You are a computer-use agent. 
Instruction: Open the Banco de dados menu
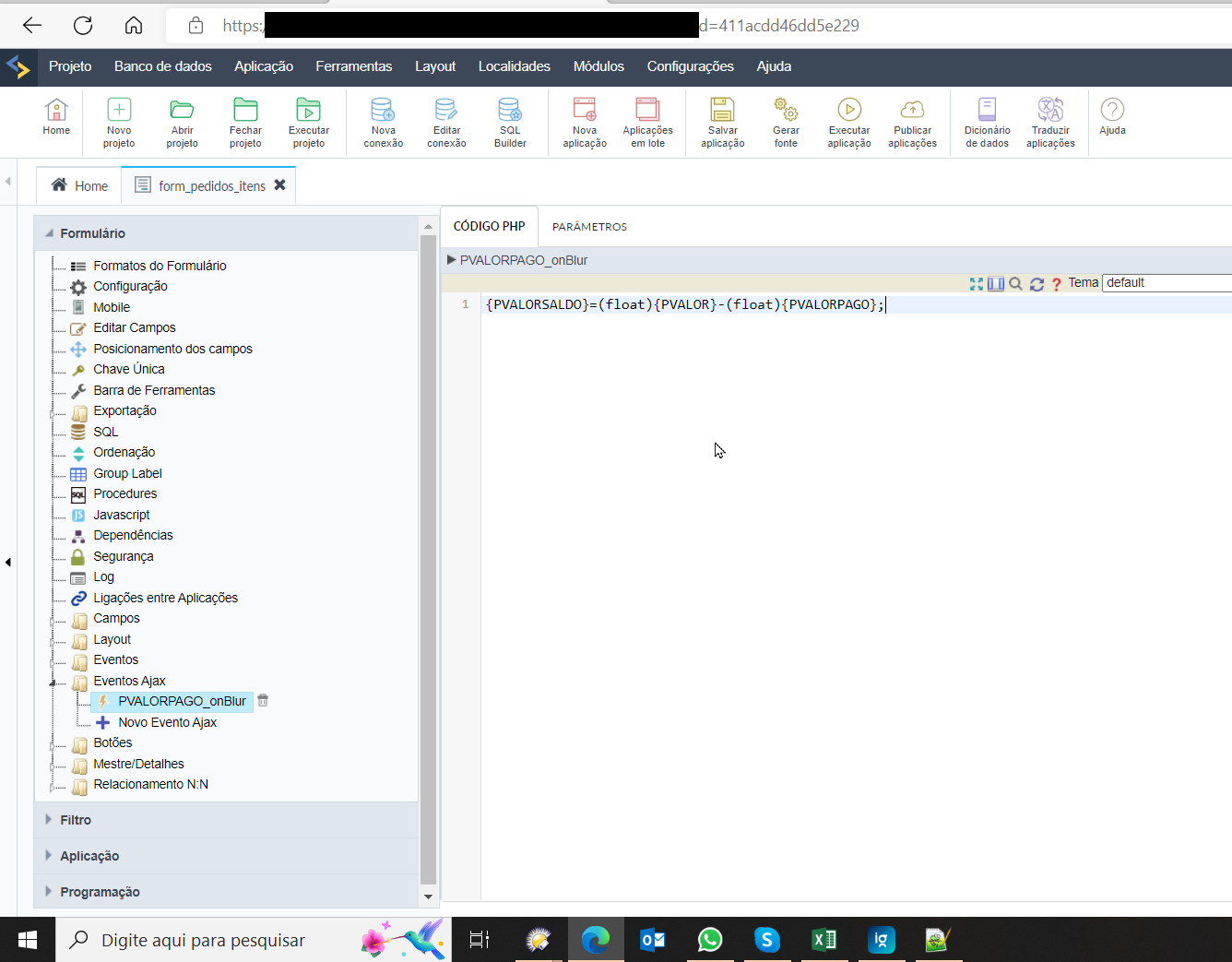[163, 66]
